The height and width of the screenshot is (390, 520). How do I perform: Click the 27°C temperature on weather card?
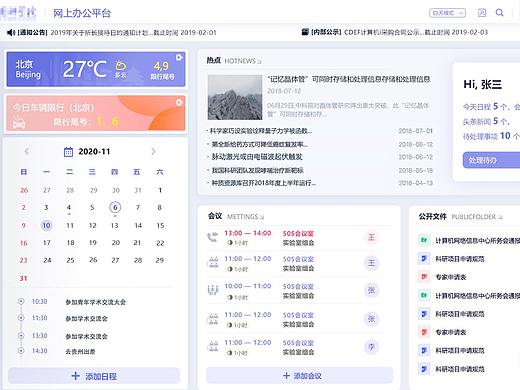(85, 69)
